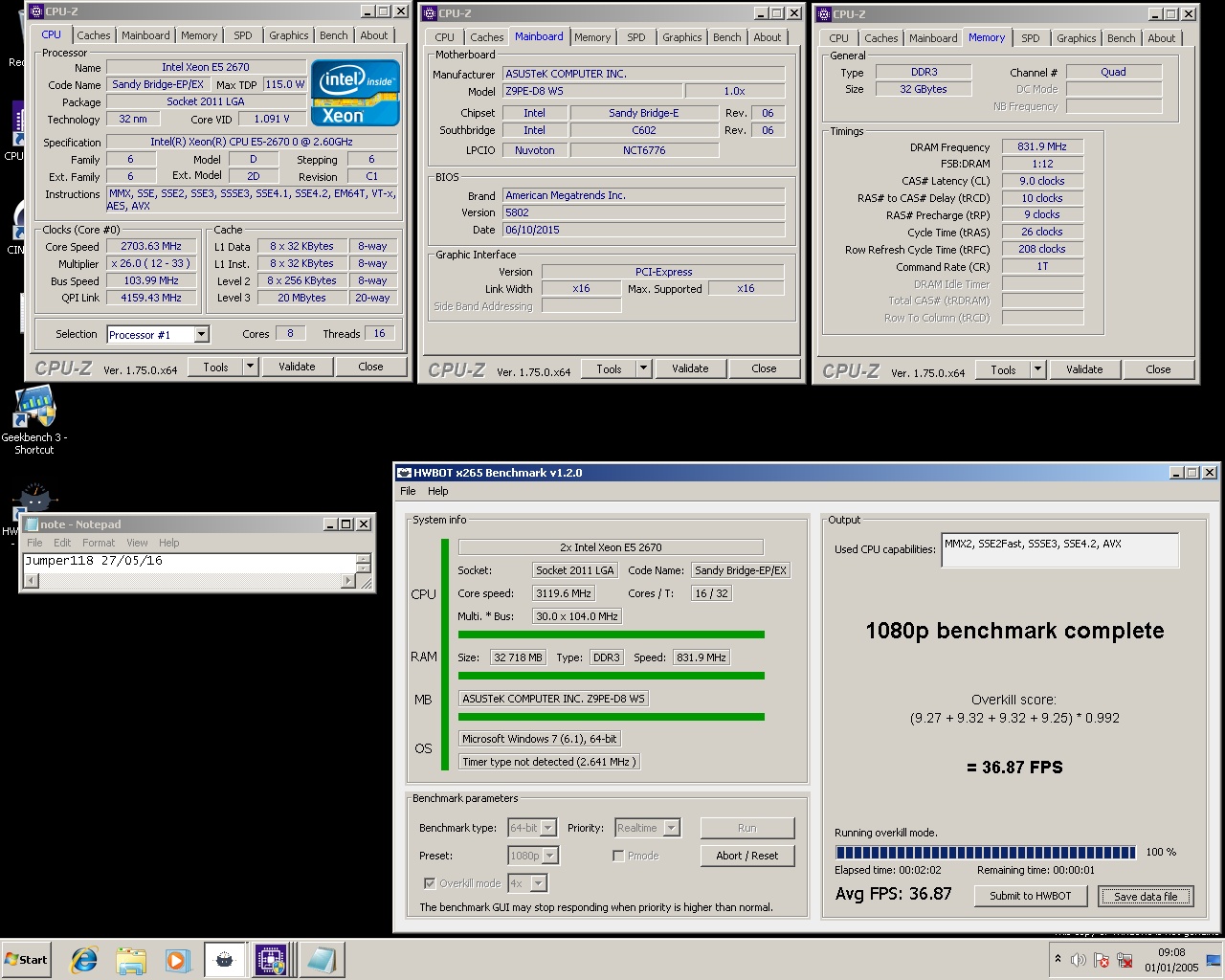Open the taskbar clock showing 09:08
Image resolution: width=1225 pixels, height=980 pixels.
[1171, 960]
